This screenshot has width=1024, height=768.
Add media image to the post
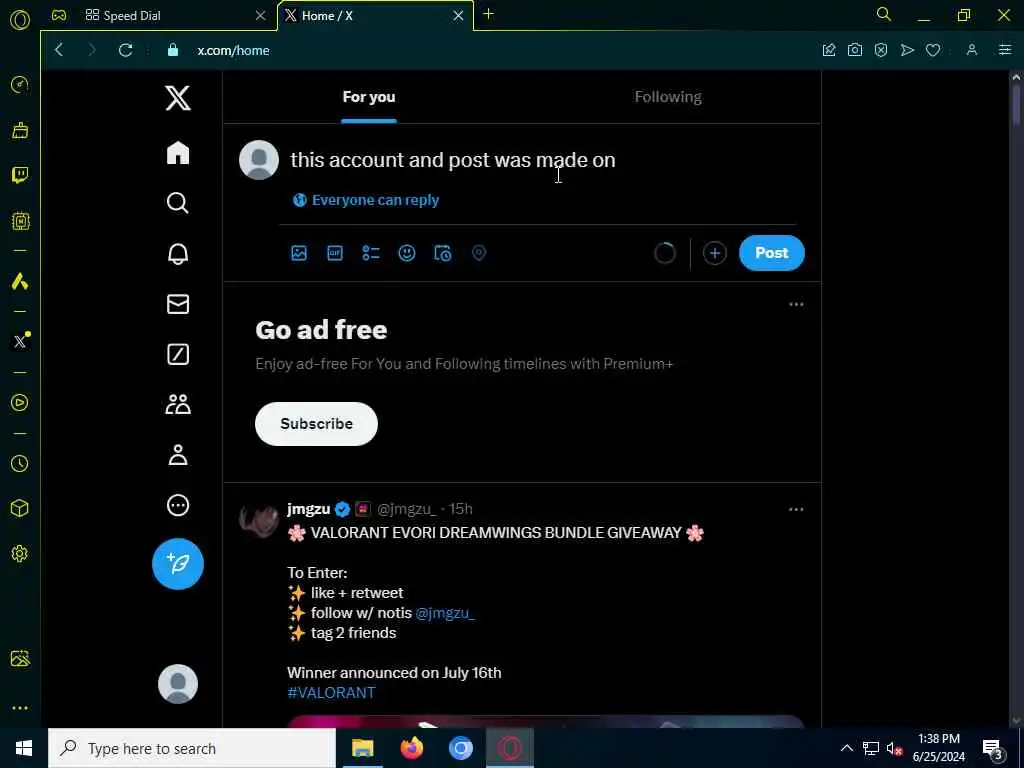(298, 253)
